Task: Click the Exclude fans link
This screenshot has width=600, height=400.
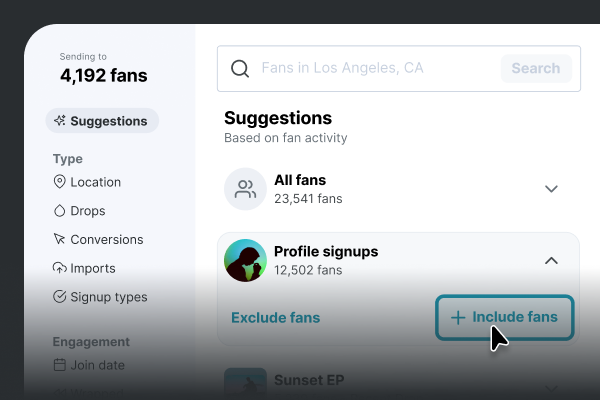Action: [276, 318]
